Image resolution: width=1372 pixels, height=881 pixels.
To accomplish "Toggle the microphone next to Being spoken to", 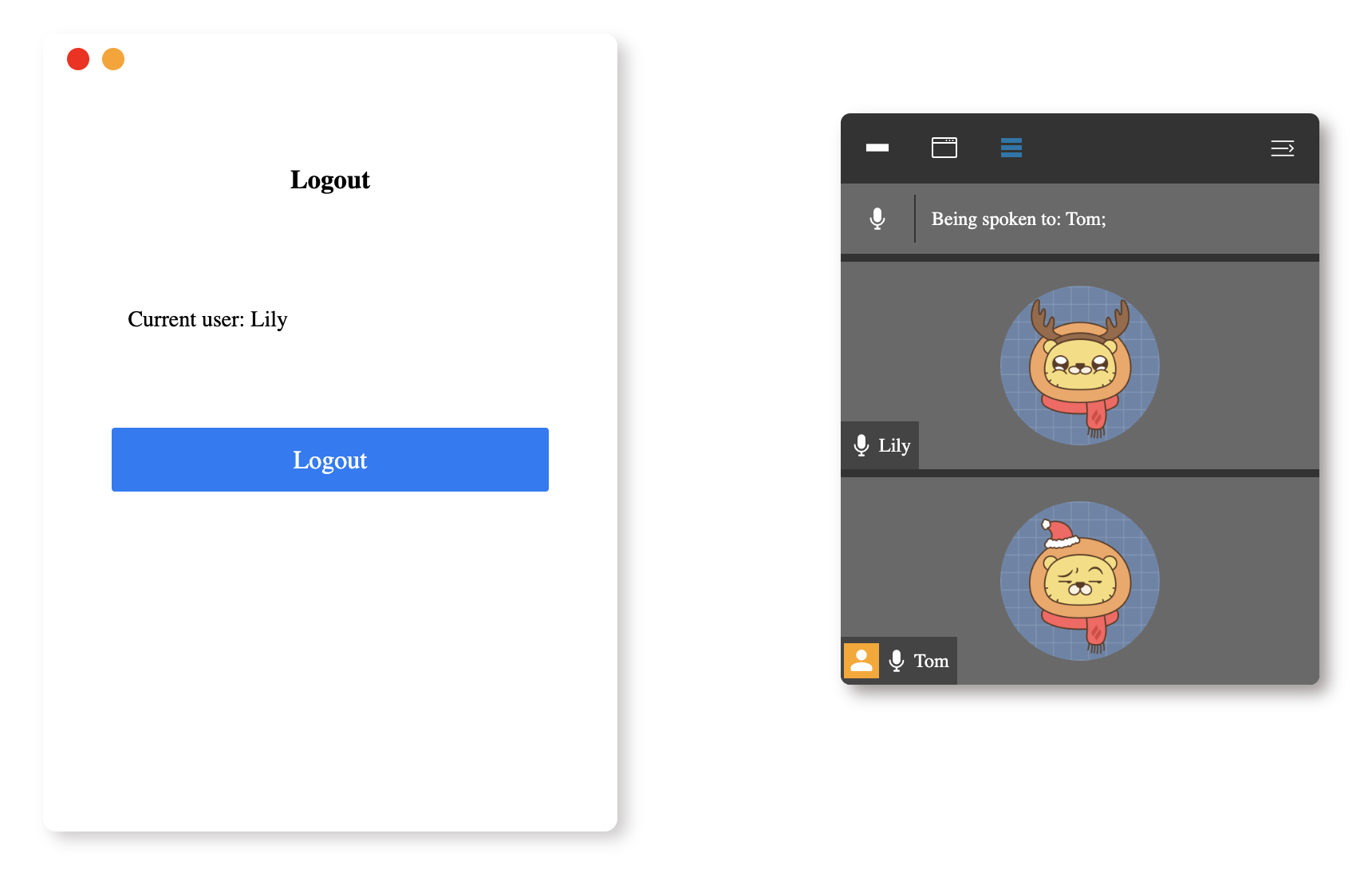I will [877, 219].
